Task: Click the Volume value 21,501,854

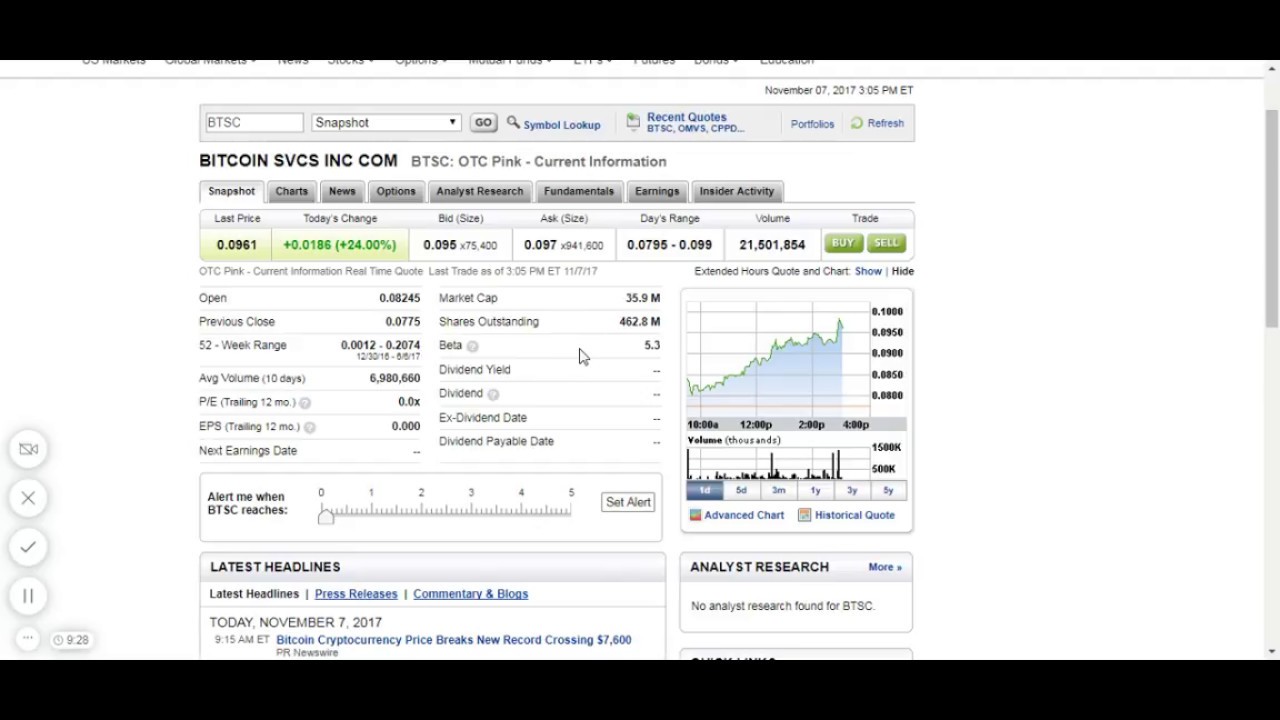Action: click(x=772, y=245)
